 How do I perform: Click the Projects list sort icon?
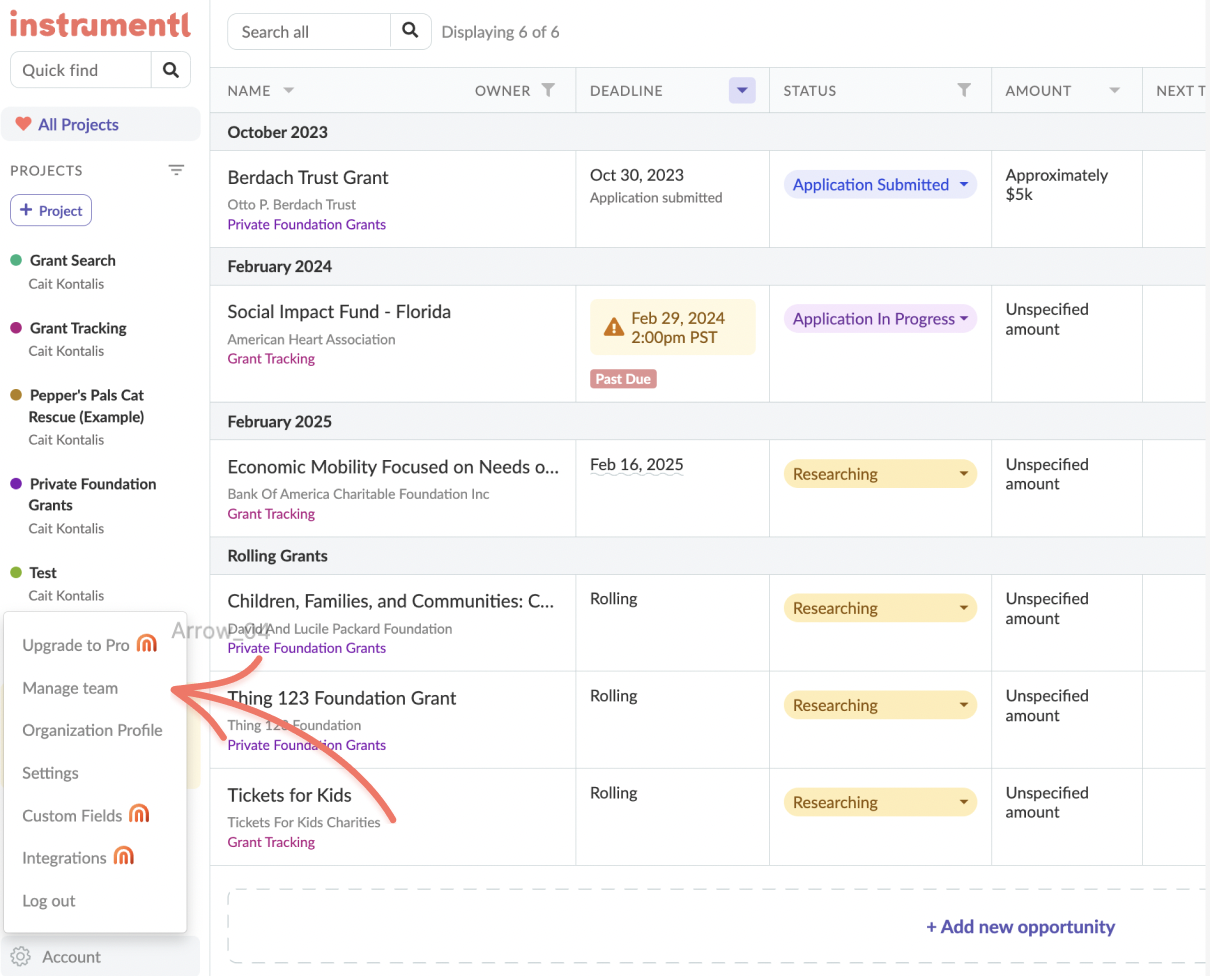point(176,170)
